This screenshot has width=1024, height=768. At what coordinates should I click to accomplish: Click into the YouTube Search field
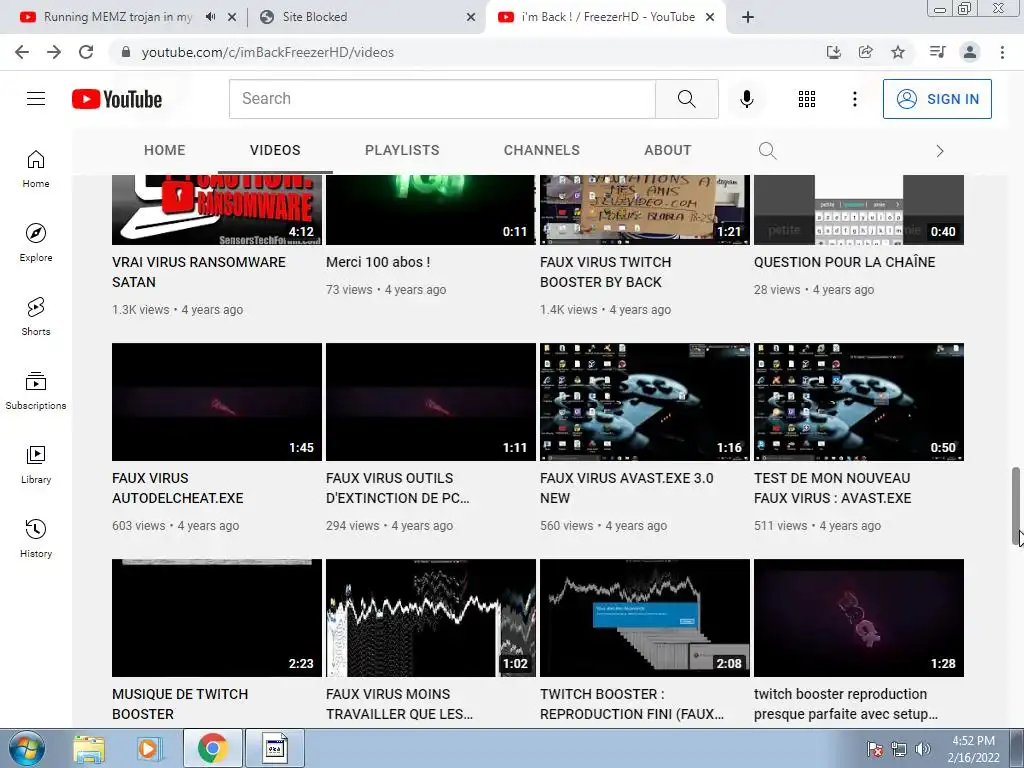442,99
